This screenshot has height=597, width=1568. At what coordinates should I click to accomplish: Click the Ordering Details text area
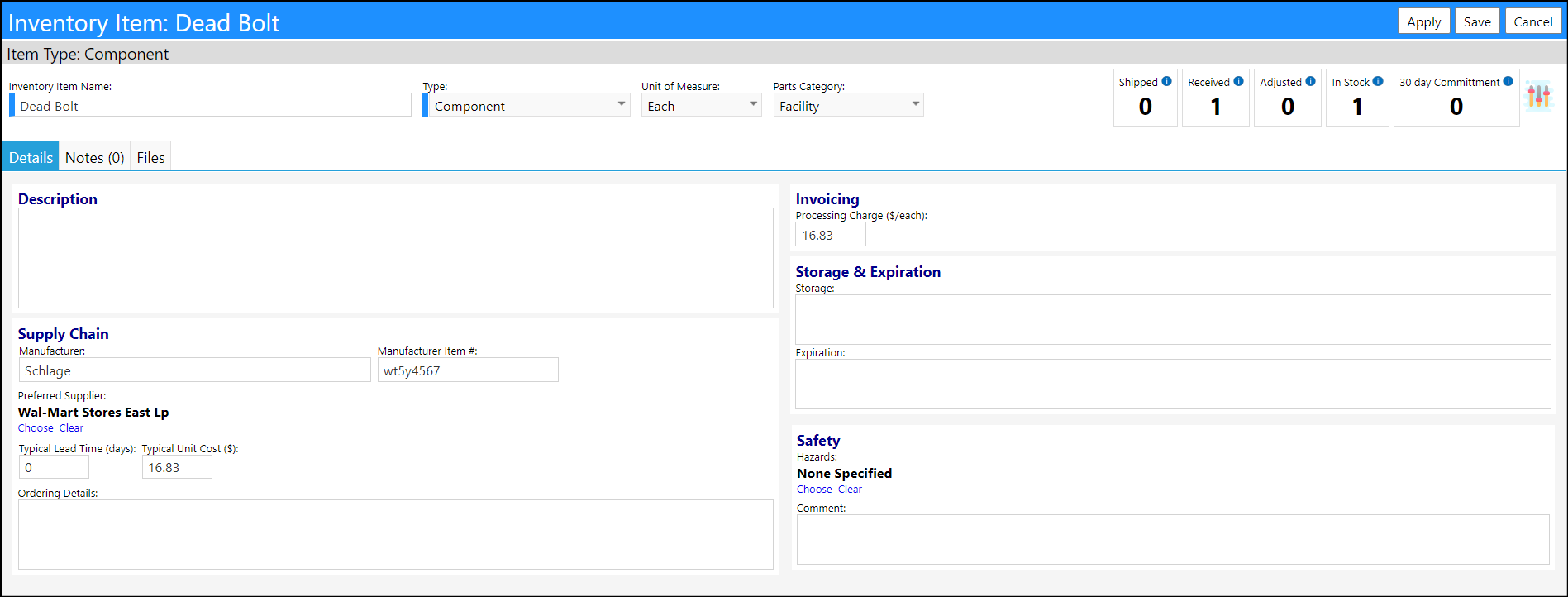(x=396, y=534)
